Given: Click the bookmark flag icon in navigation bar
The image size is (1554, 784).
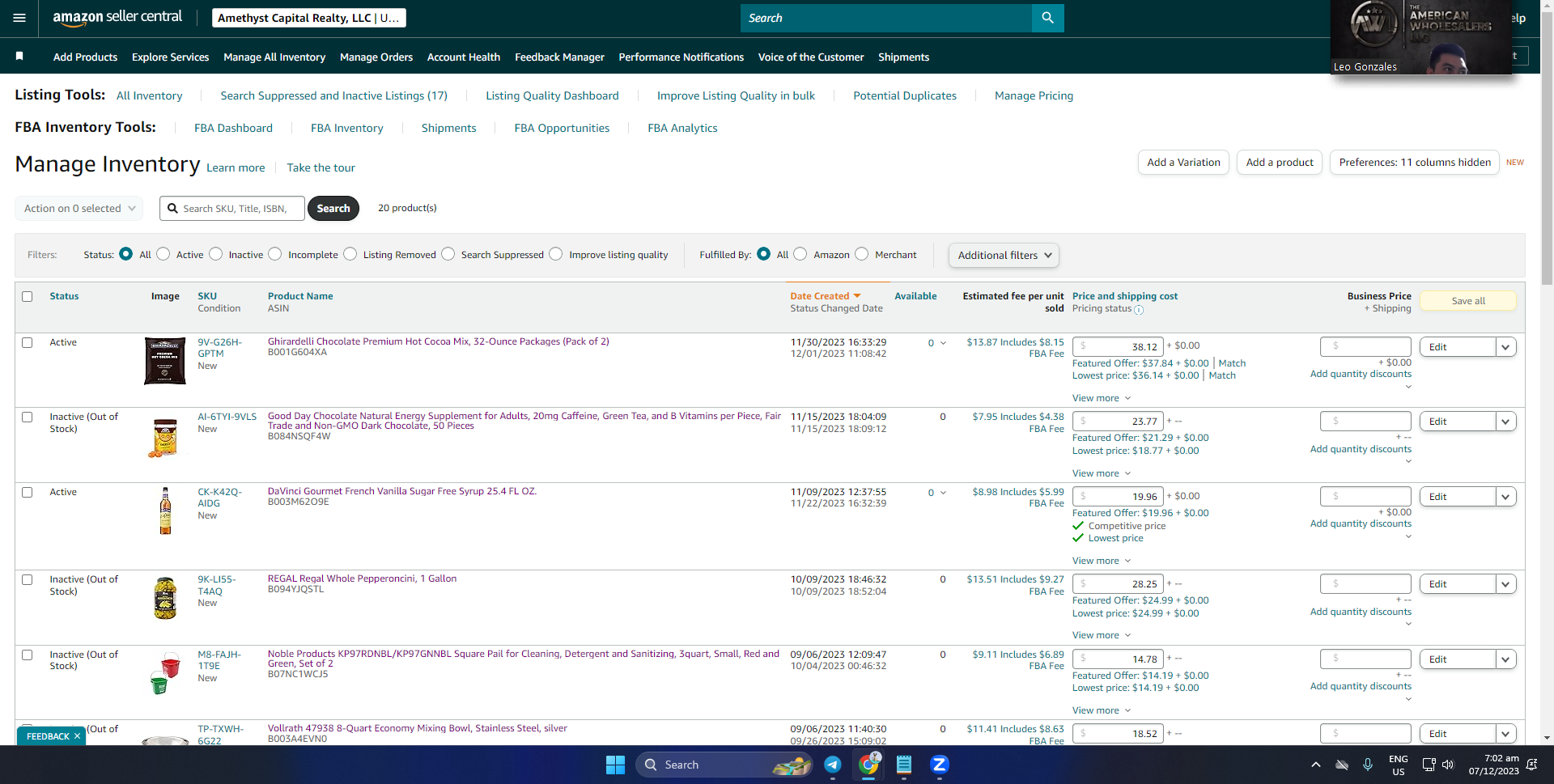Looking at the screenshot, I should (x=19, y=56).
